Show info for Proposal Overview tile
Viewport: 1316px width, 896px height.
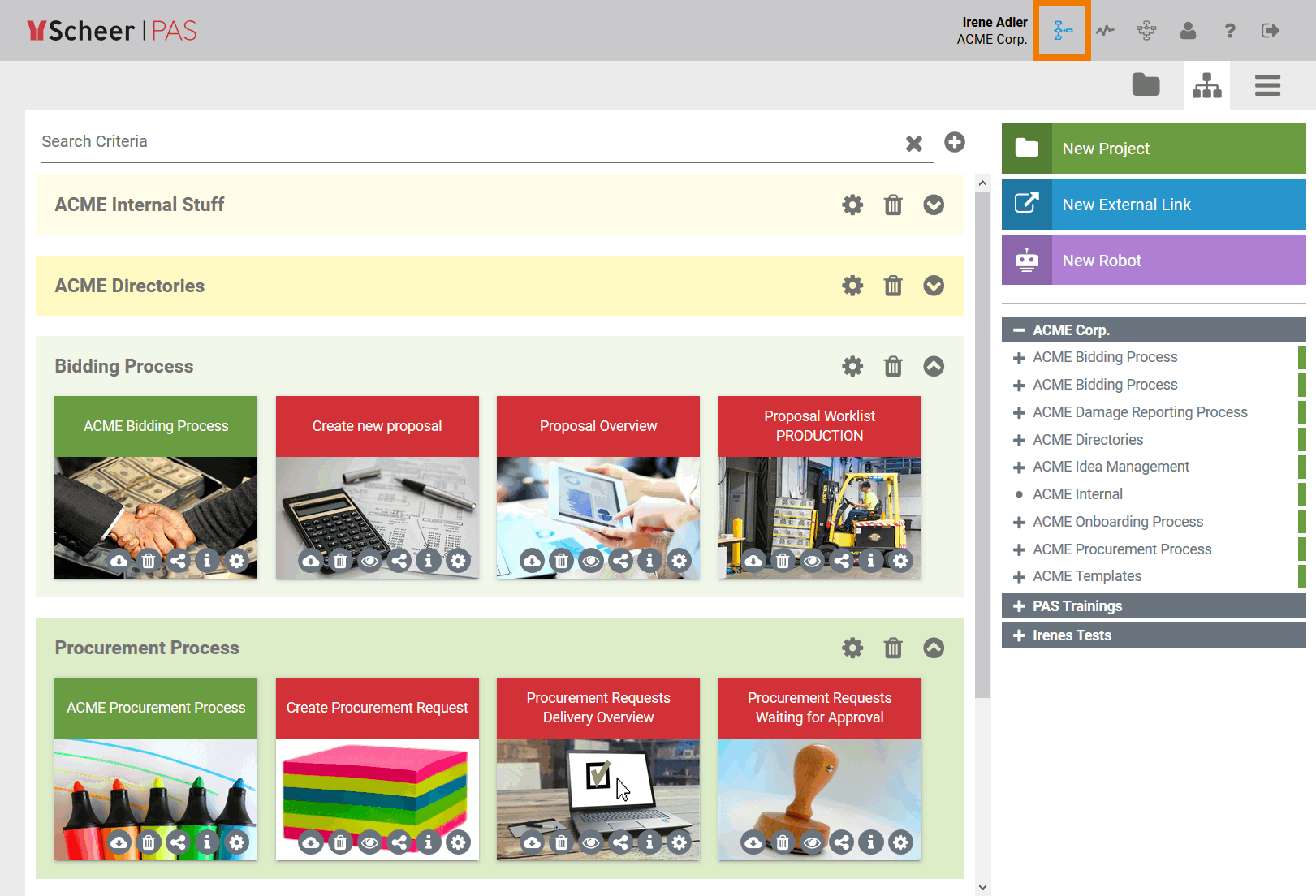point(649,561)
